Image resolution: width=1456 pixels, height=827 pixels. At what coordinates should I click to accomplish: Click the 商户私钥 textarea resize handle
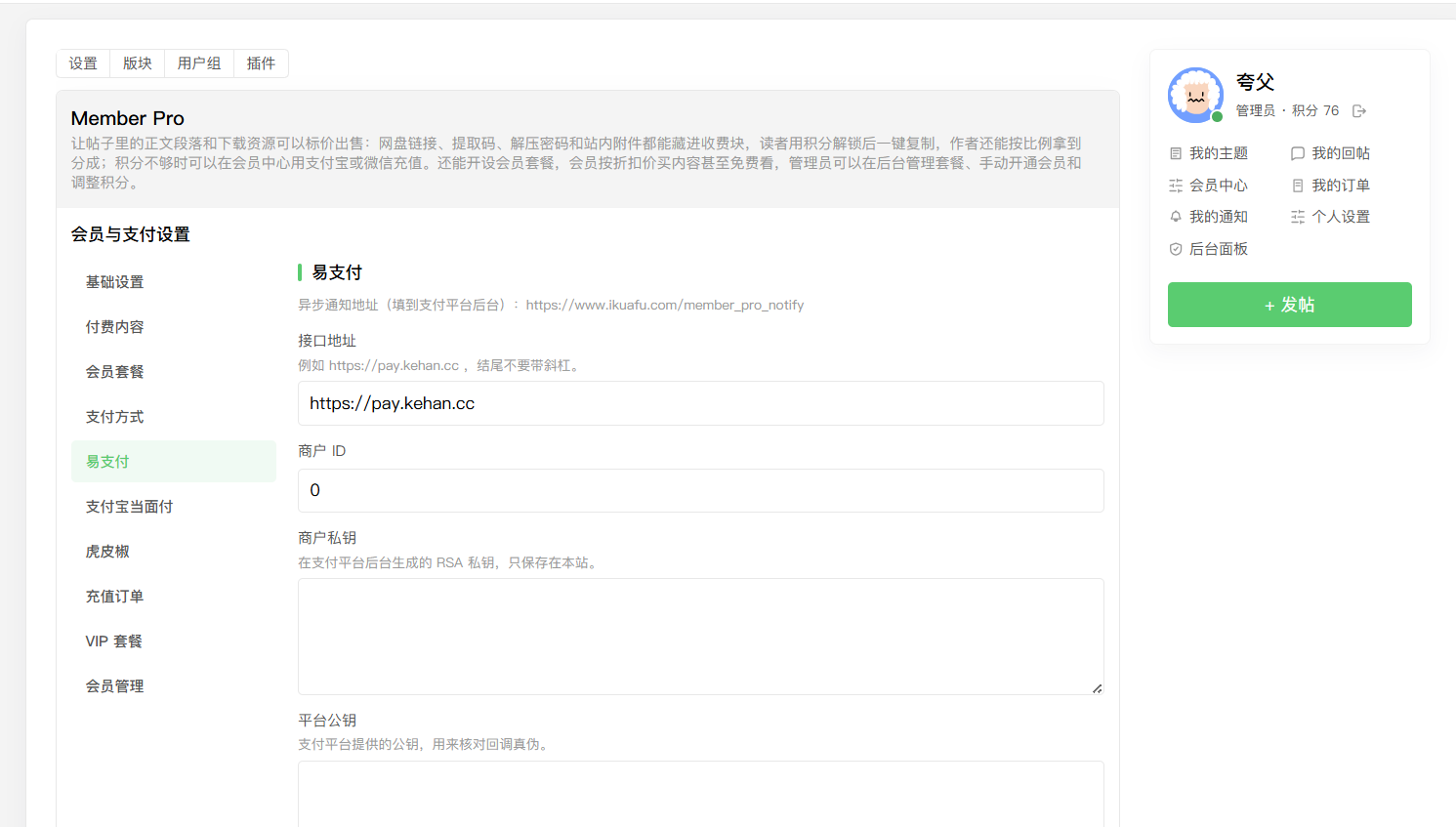(1098, 688)
